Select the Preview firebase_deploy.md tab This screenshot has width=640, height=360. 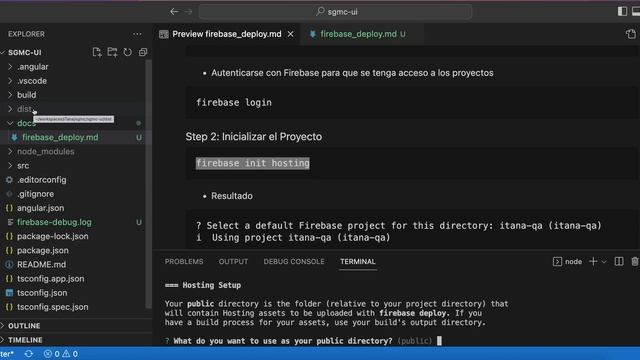(x=227, y=34)
